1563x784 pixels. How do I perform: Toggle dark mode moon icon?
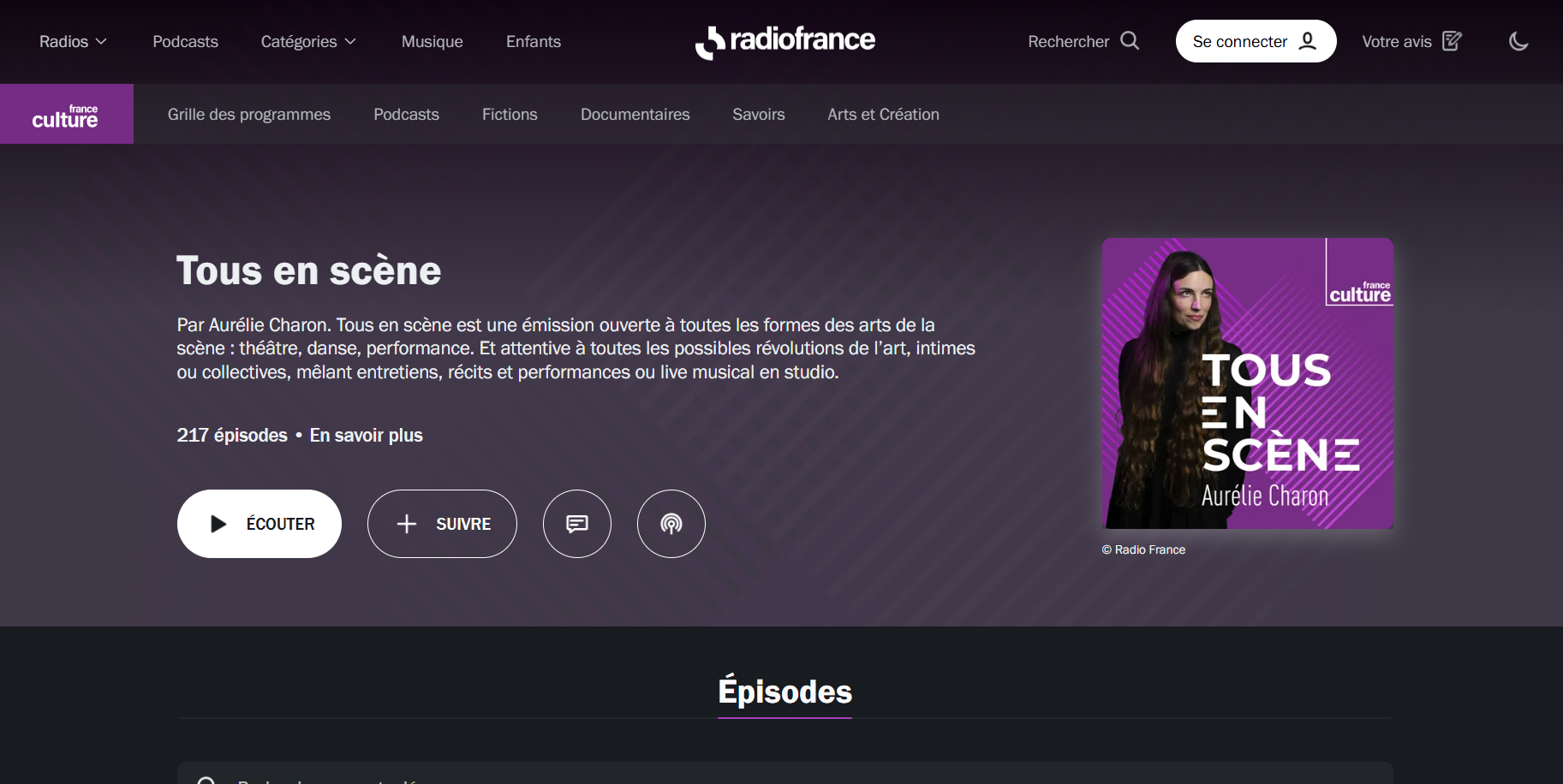(x=1518, y=41)
